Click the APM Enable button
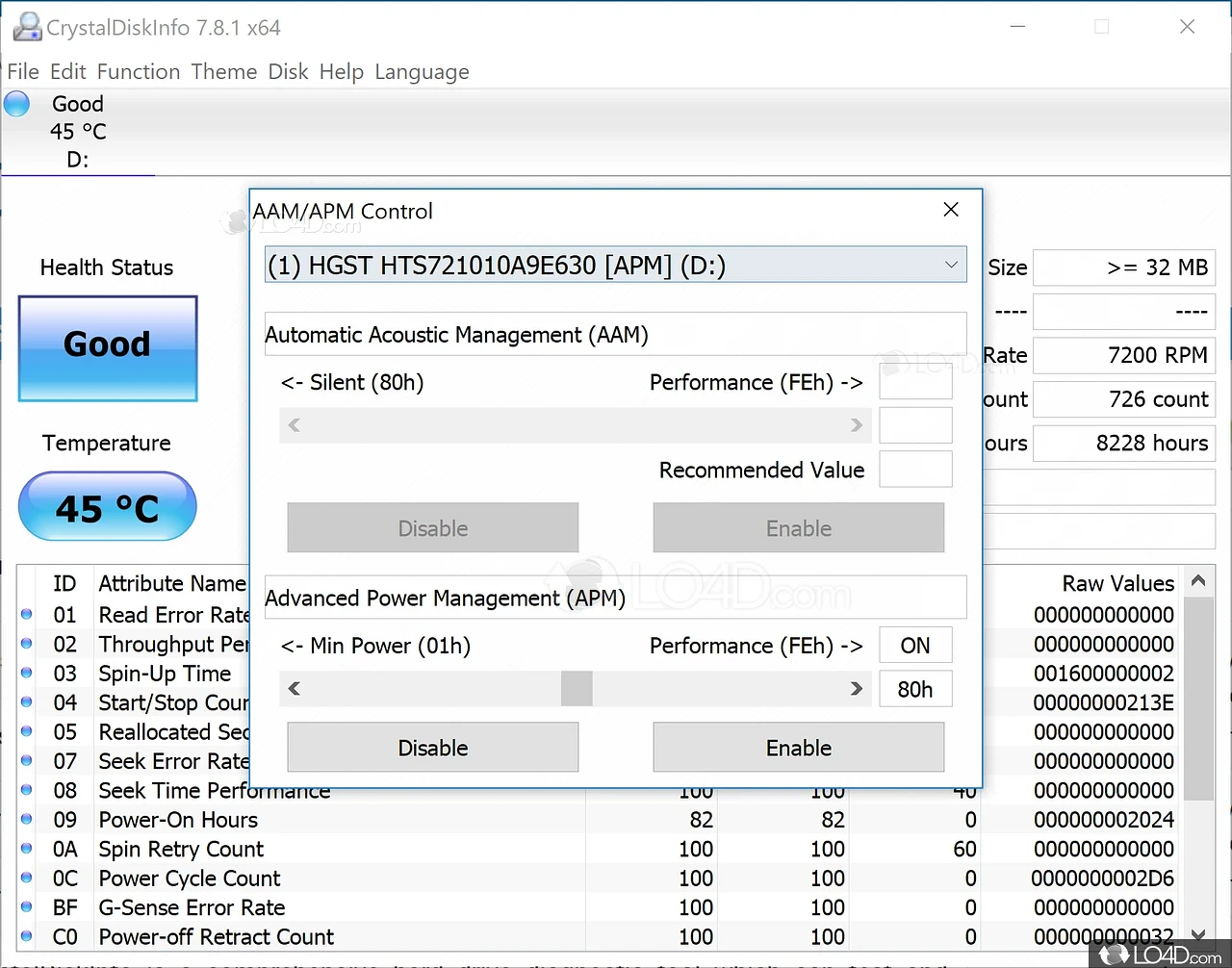Screen dimensions: 1232x968 [x=799, y=748]
